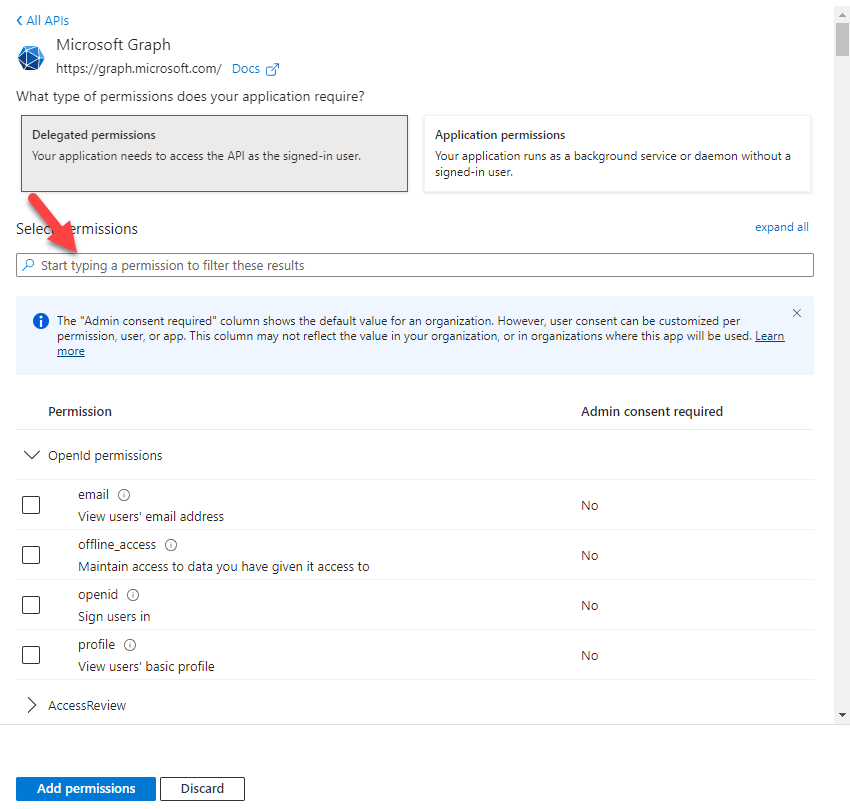
Task: Click the scrollbar down arrow
Action: click(842, 715)
